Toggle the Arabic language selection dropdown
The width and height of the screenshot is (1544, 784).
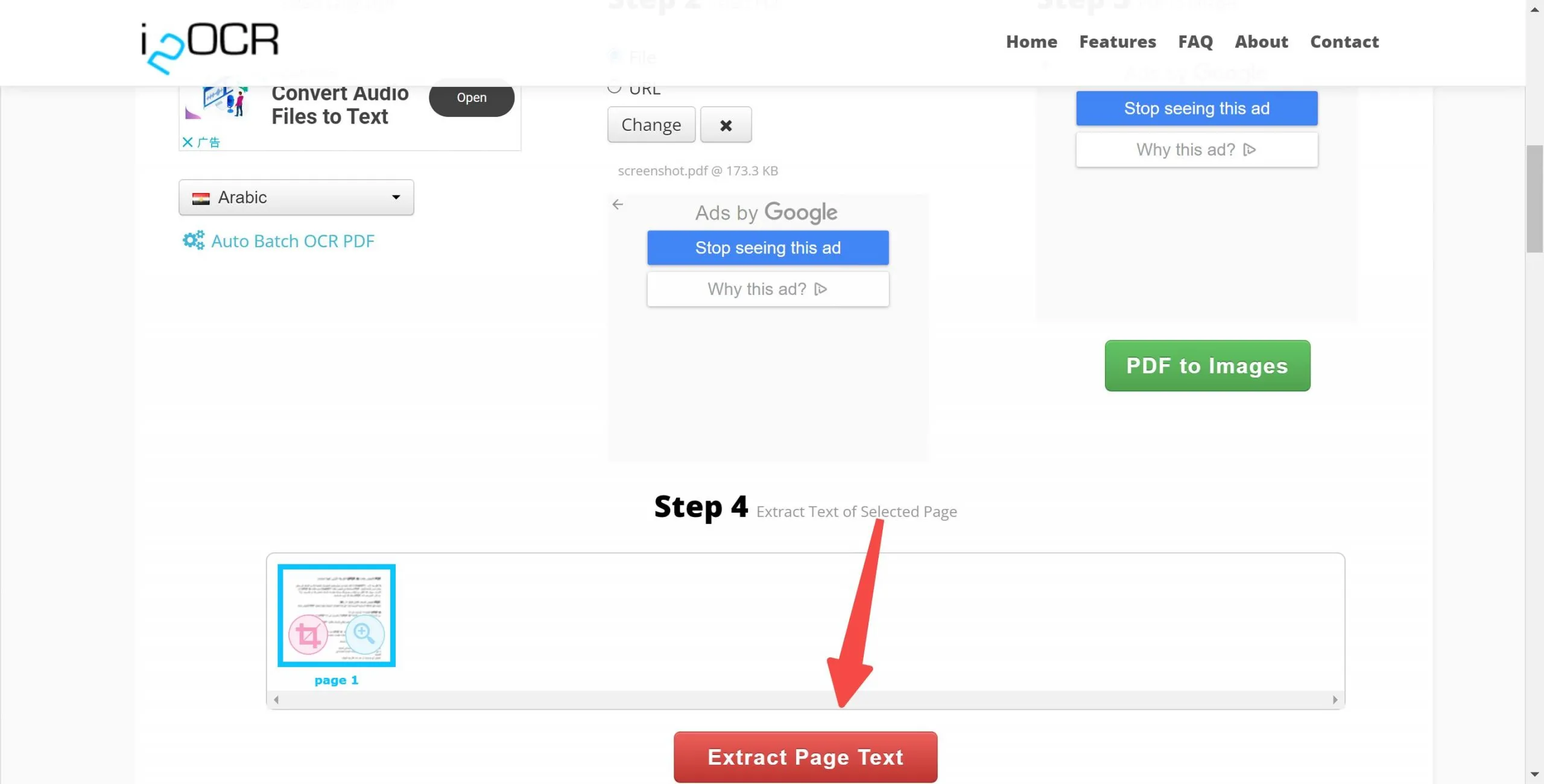pyautogui.click(x=295, y=197)
